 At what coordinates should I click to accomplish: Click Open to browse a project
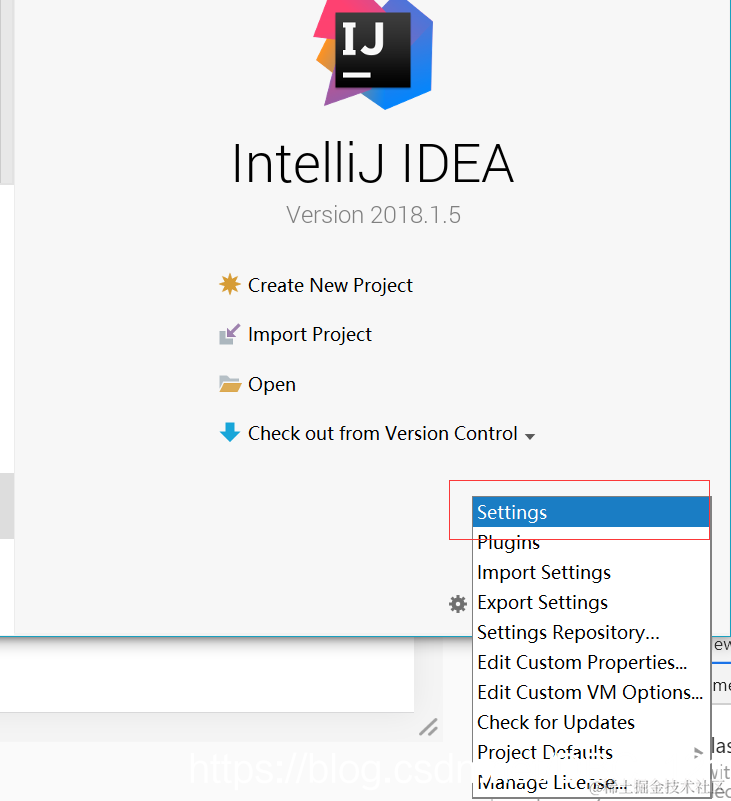click(272, 384)
